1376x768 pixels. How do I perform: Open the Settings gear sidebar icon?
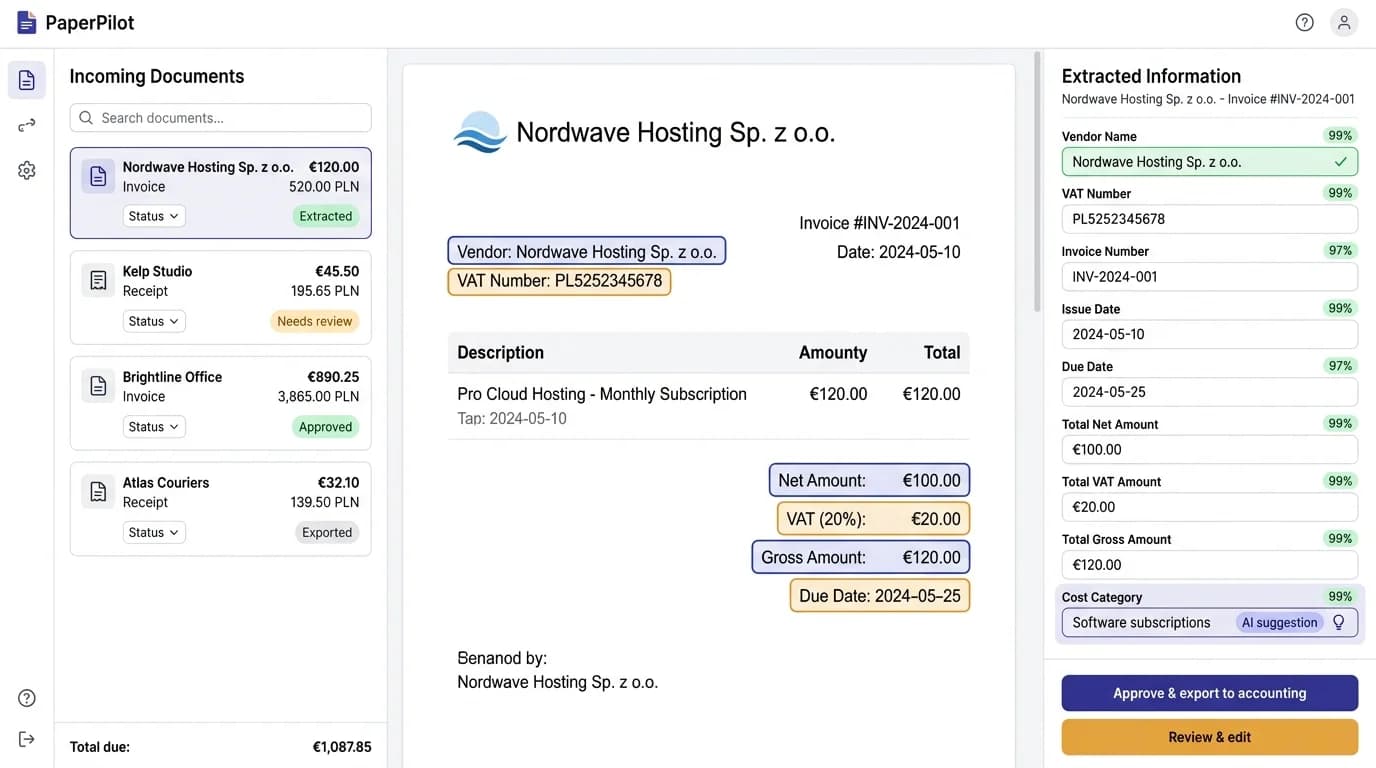pos(27,171)
